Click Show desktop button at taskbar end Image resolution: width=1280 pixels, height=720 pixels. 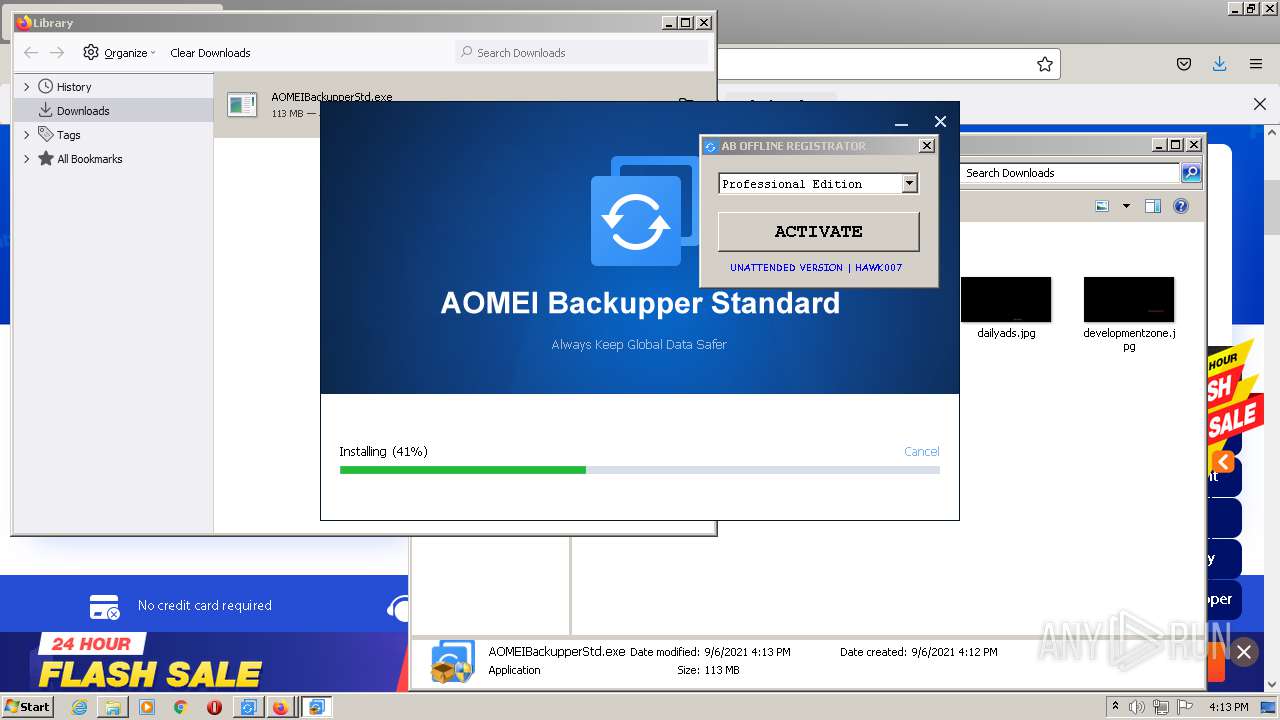1269,707
